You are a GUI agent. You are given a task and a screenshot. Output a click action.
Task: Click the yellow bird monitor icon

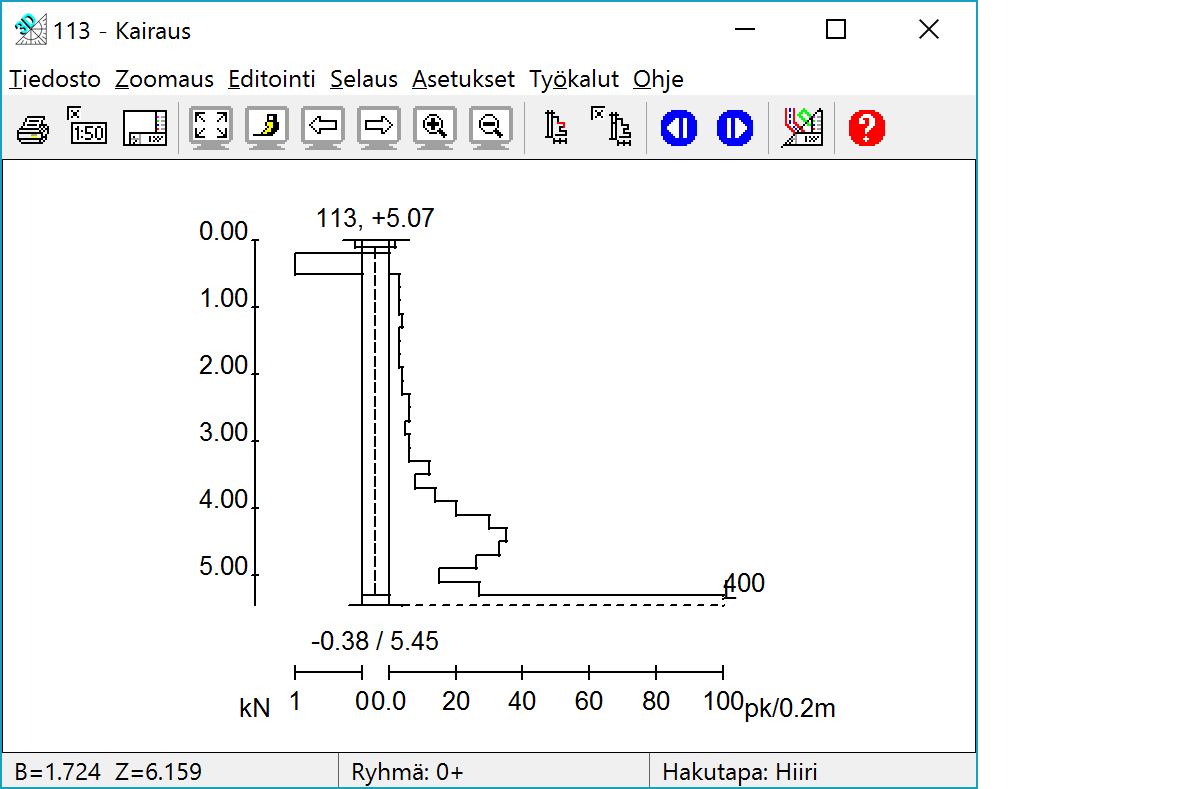[x=267, y=128]
